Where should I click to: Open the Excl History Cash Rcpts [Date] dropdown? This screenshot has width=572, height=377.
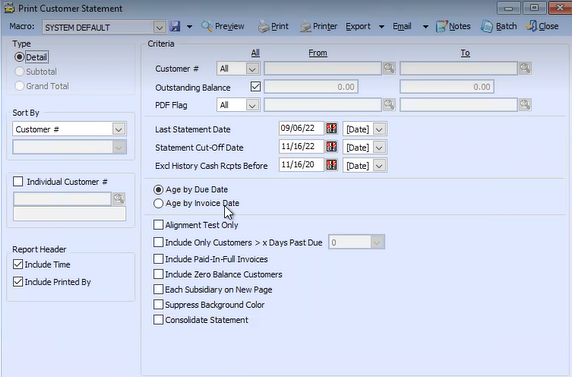[x=379, y=166]
